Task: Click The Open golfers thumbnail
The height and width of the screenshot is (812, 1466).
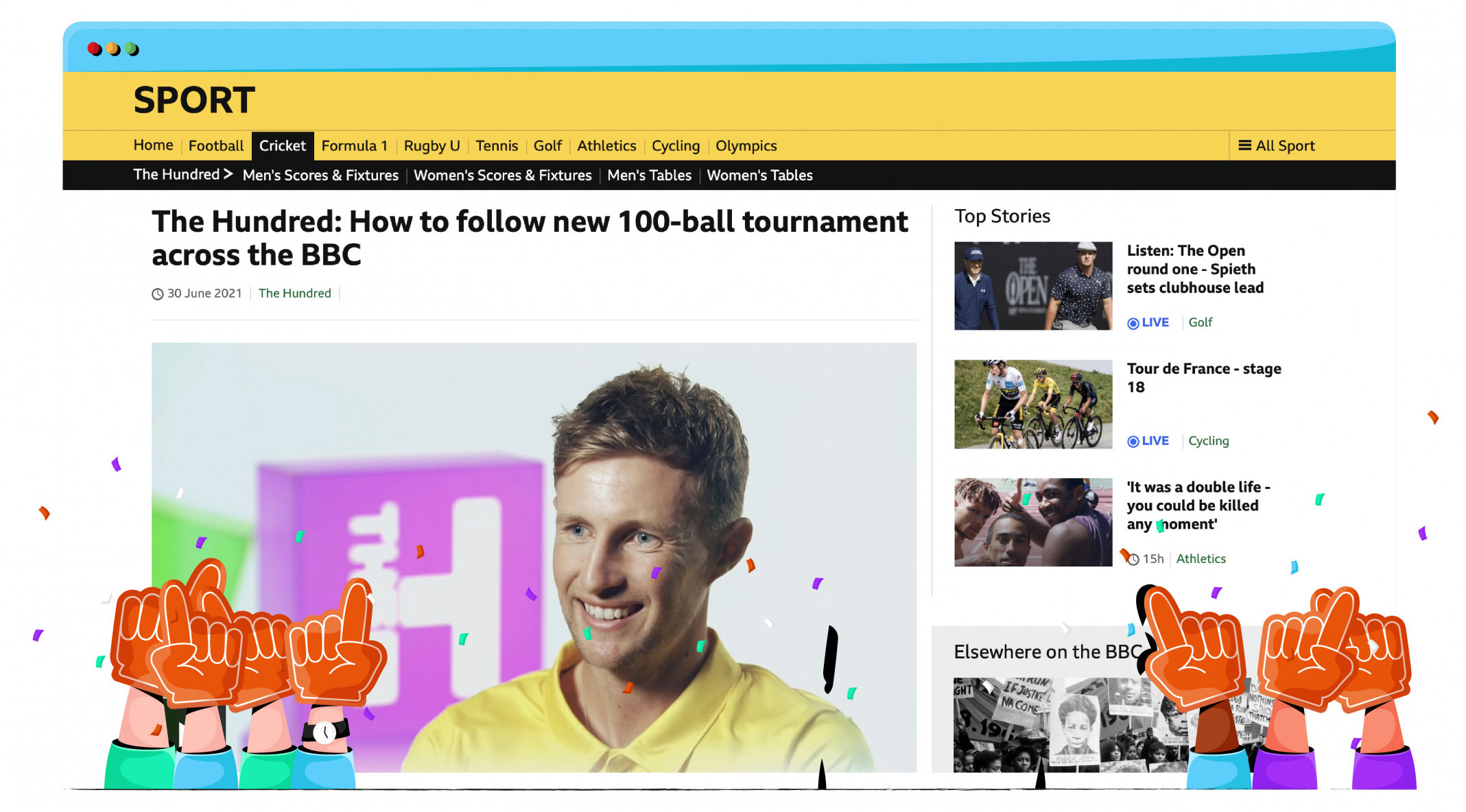Action: pyautogui.click(x=1032, y=285)
